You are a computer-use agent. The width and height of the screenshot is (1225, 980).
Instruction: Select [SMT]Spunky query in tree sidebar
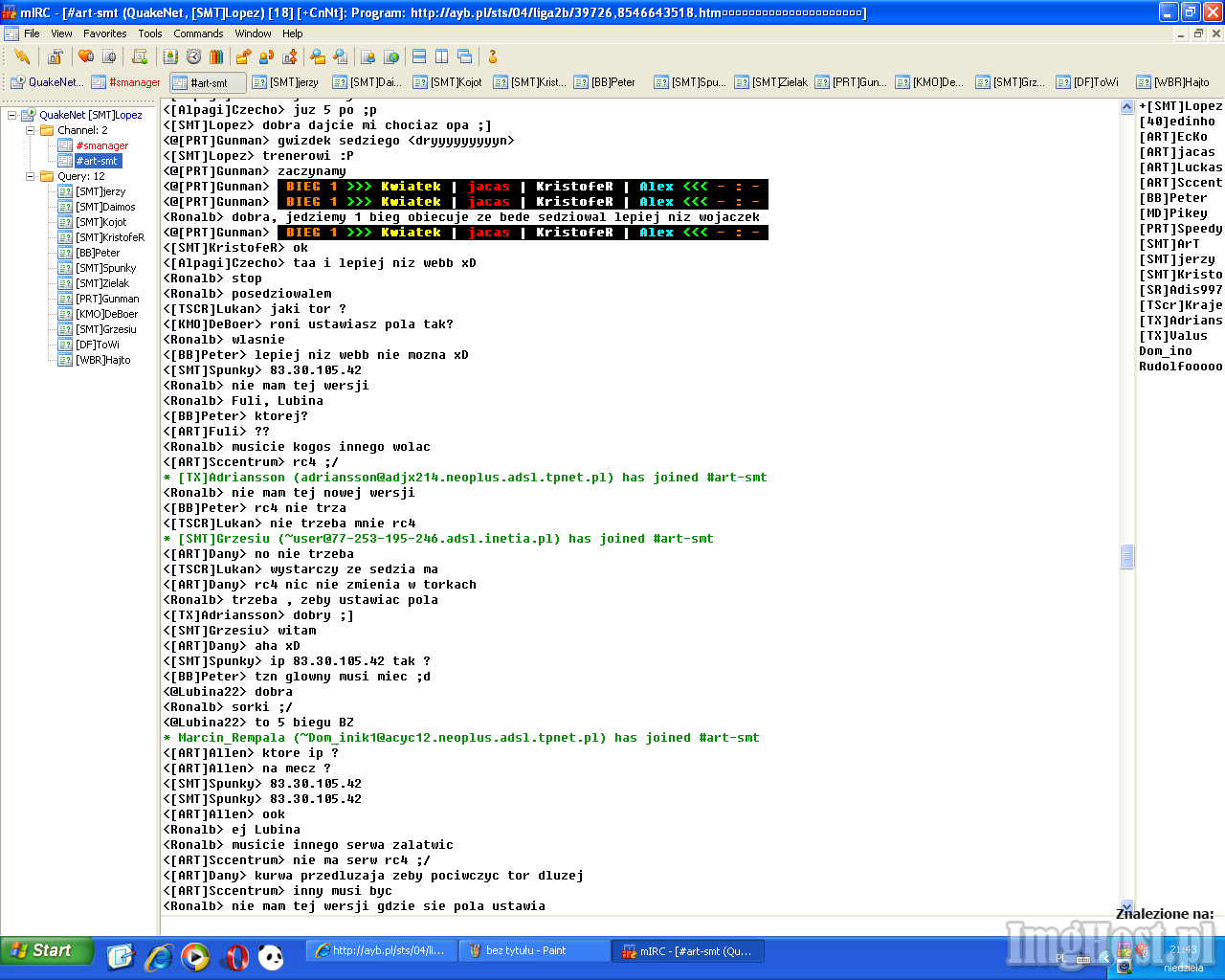point(105,268)
